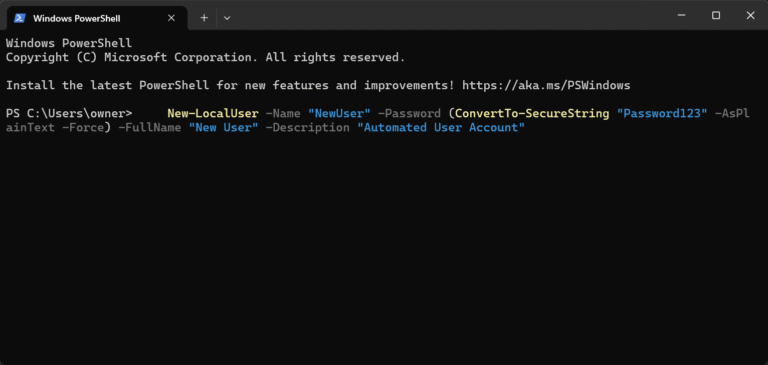Click the -Password parameter
The width and height of the screenshot is (768, 365).
point(409,114)
